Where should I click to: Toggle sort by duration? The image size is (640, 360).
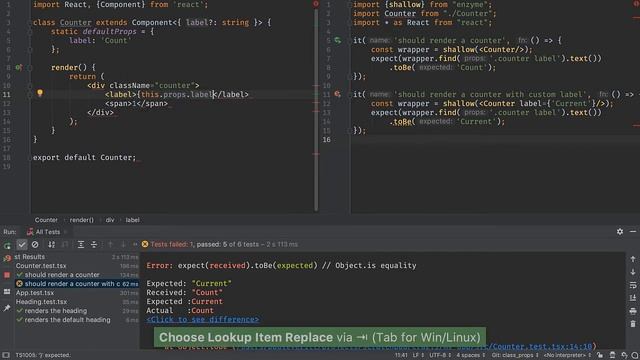[x=64, y=244]
